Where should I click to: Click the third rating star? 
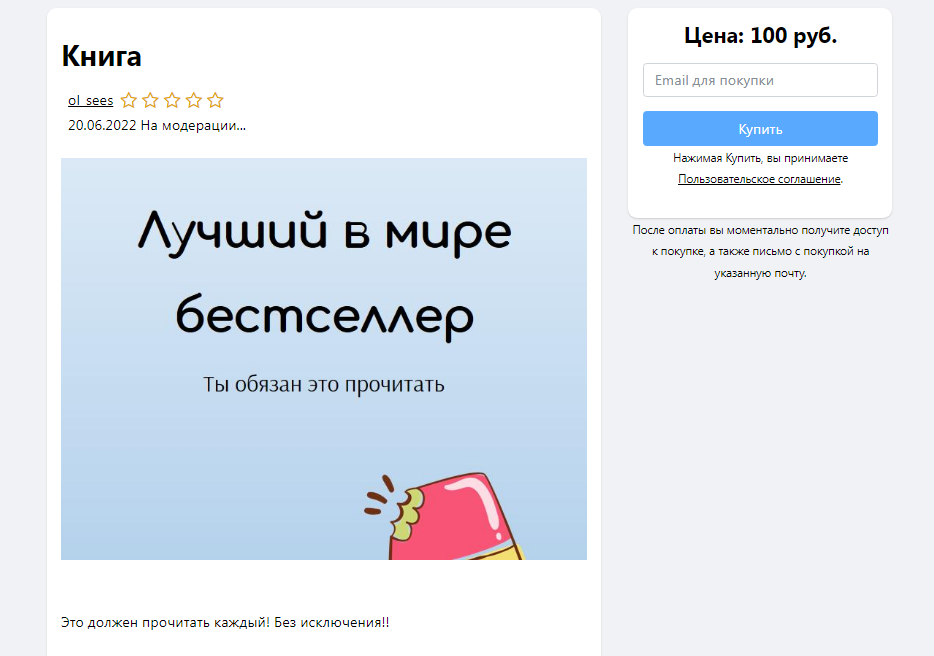(x=172, y=100)
